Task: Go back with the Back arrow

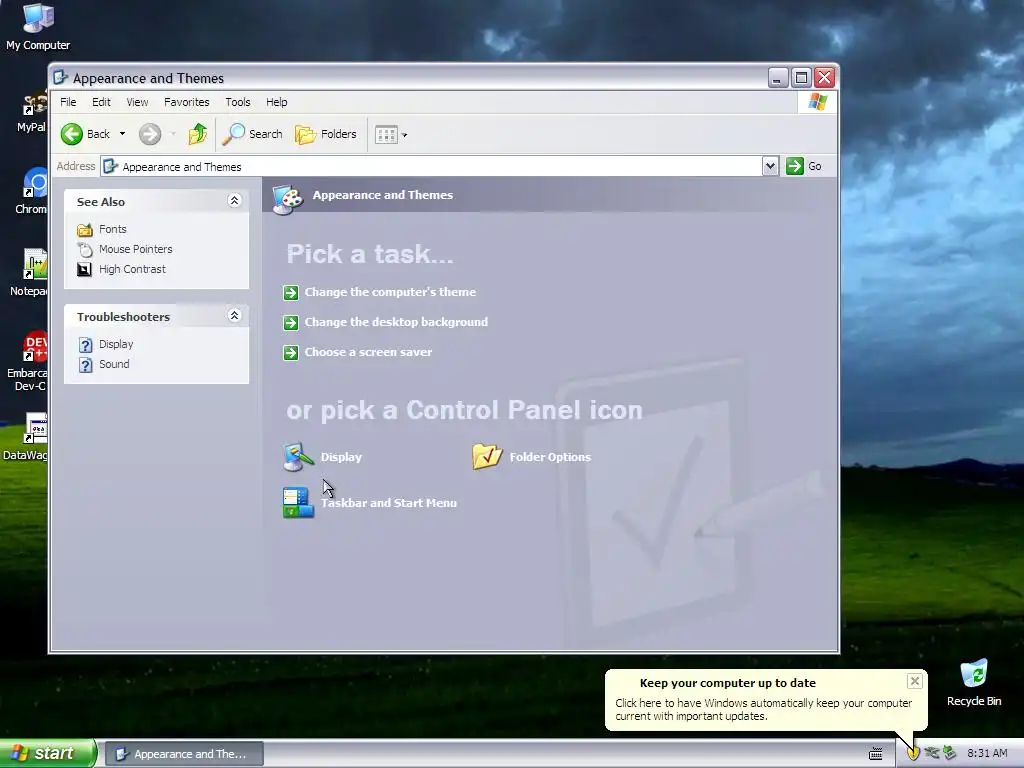Action: click(86, 134)
